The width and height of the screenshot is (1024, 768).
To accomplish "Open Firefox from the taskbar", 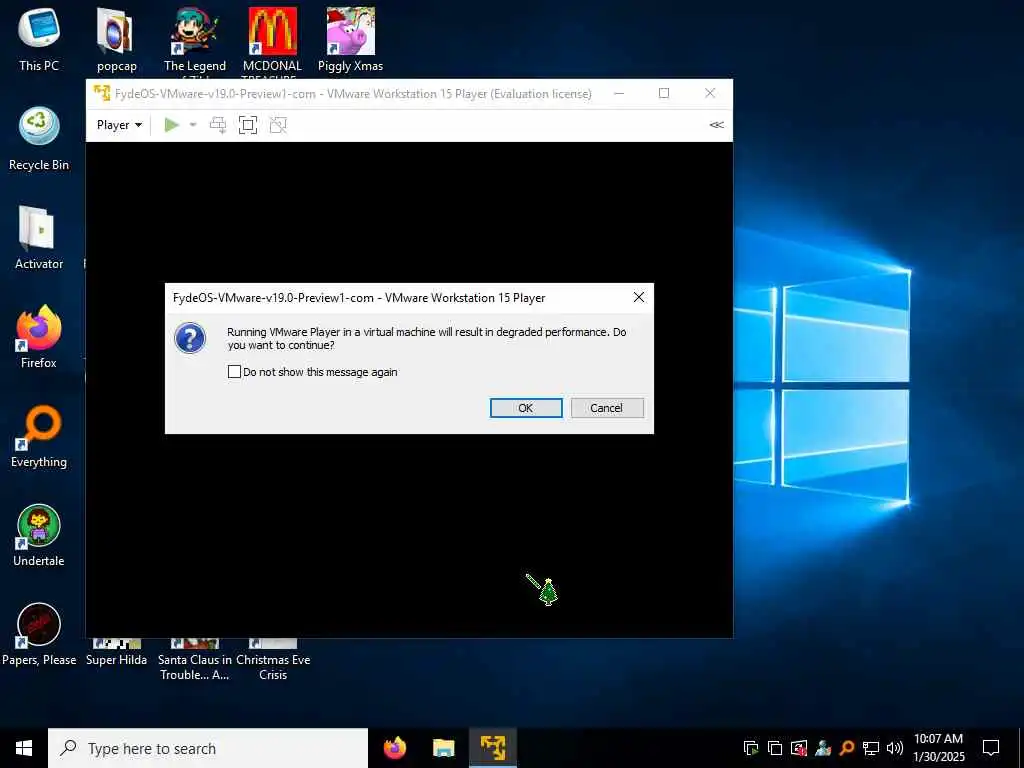I will point(394,748).
